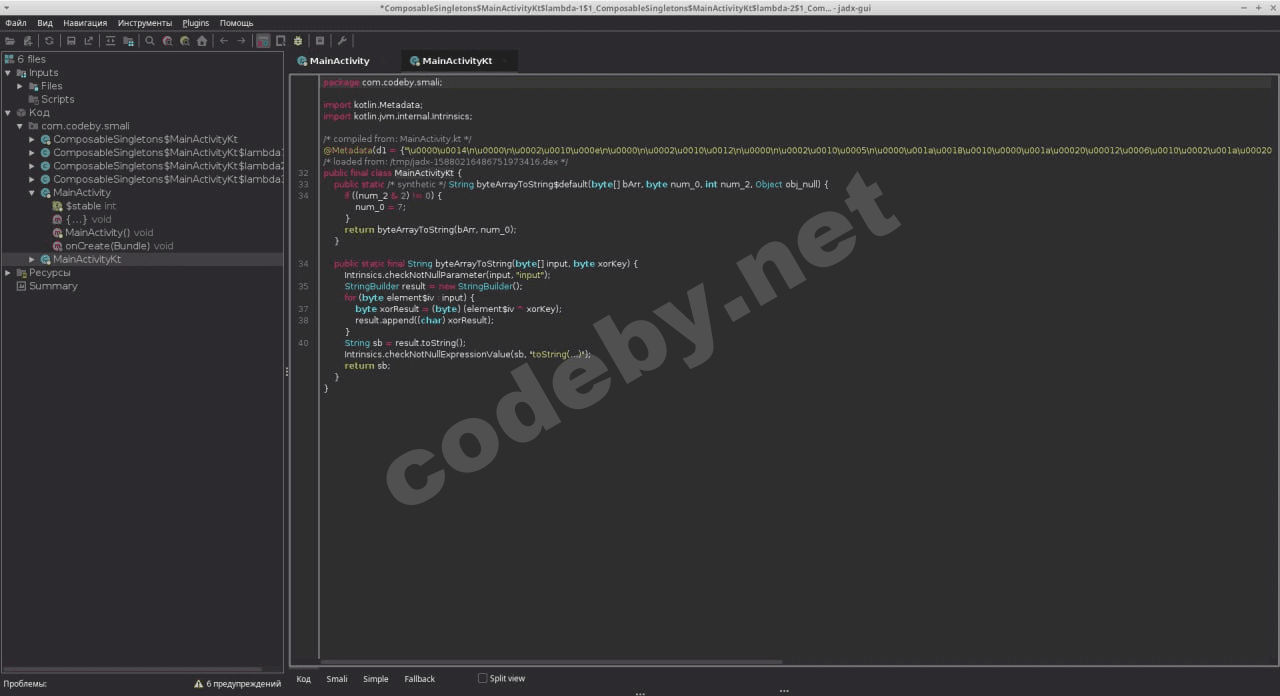Viewport: 1280px width, 696px height.
Task: Click the Quark engine toolbar icon
Action: click(x=281, y=41)
